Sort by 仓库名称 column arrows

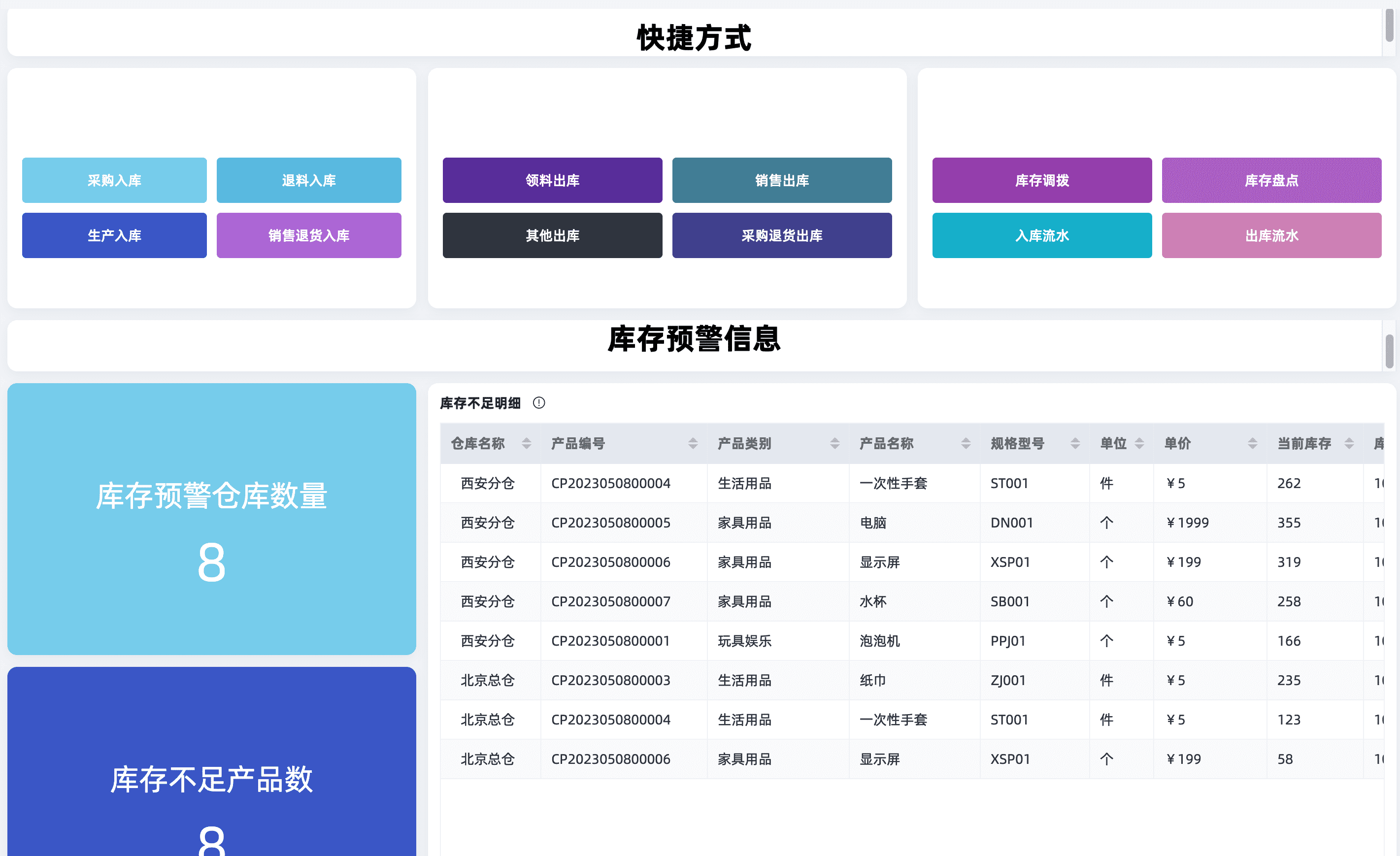[x=526, y=444]
